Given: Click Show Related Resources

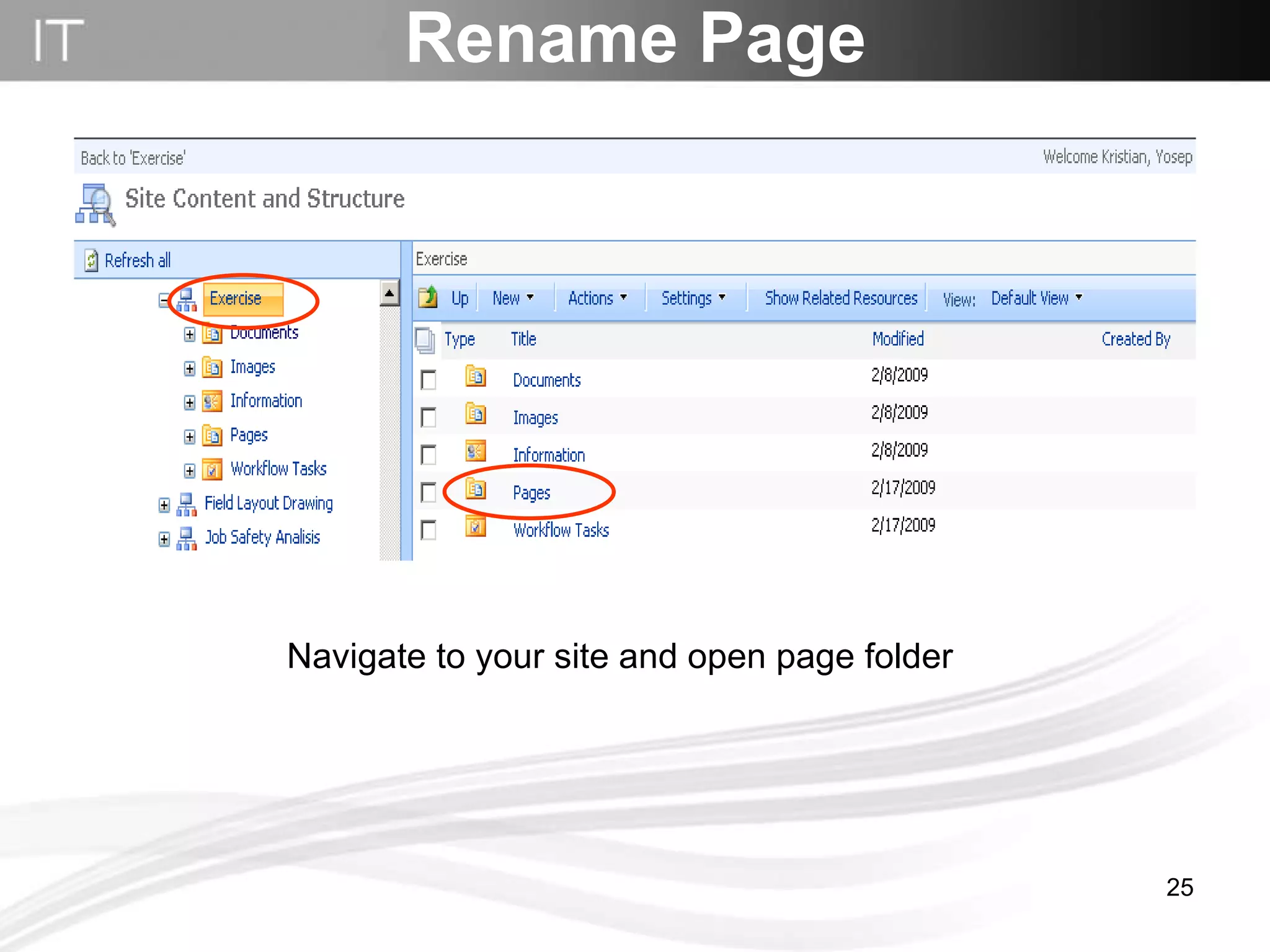Looking at the screenshot, I should pos(841,298).
